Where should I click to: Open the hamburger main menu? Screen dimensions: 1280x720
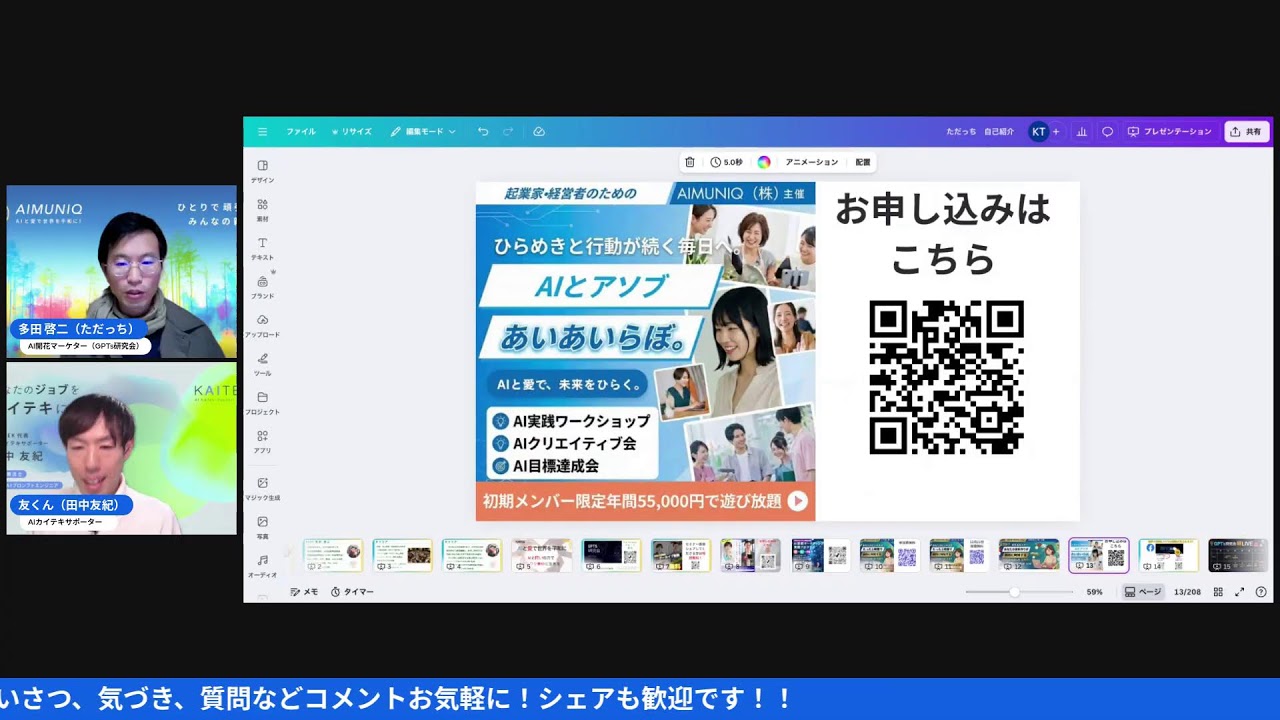pos(262,132)
